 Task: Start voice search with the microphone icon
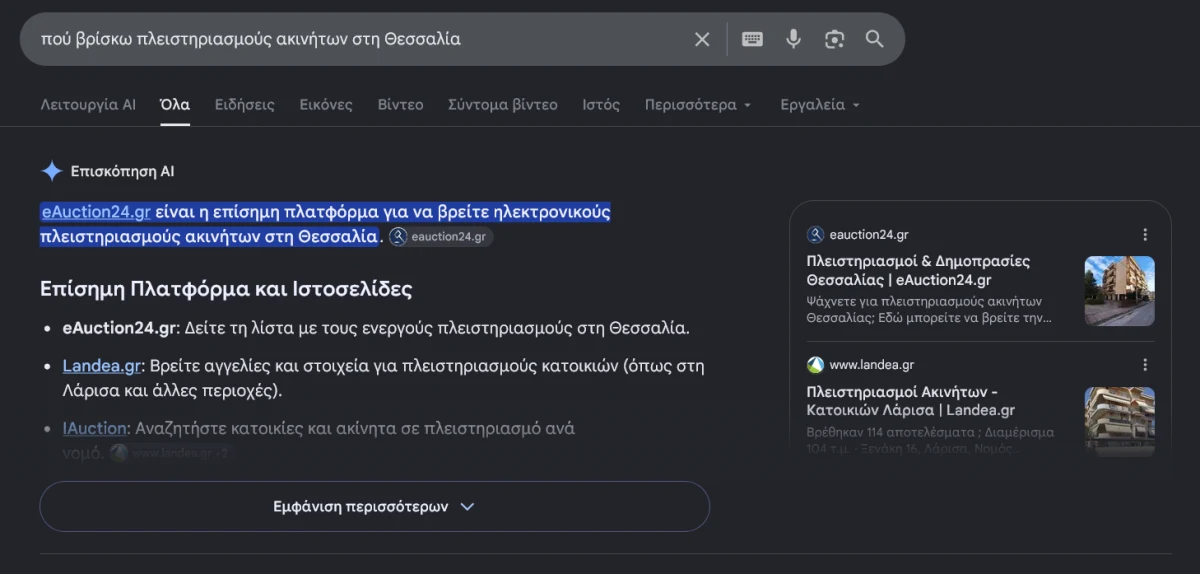(793, 39)
